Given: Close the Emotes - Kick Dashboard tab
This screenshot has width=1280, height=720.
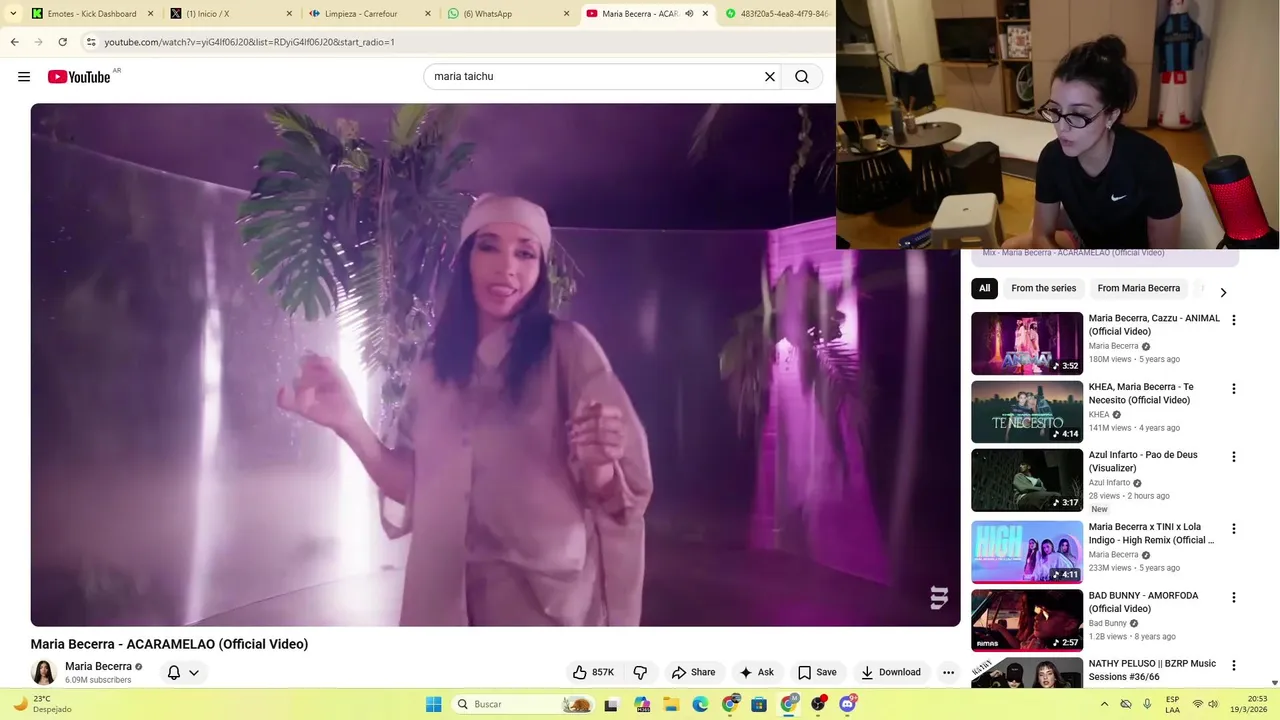Looking at the screenshot, I should coord(150,14).
